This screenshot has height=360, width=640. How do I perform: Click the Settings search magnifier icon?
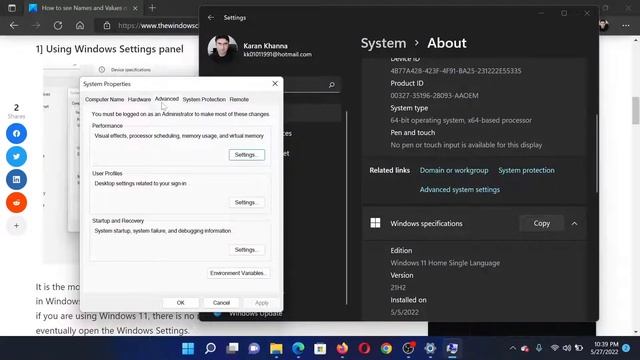coord(331,85)
